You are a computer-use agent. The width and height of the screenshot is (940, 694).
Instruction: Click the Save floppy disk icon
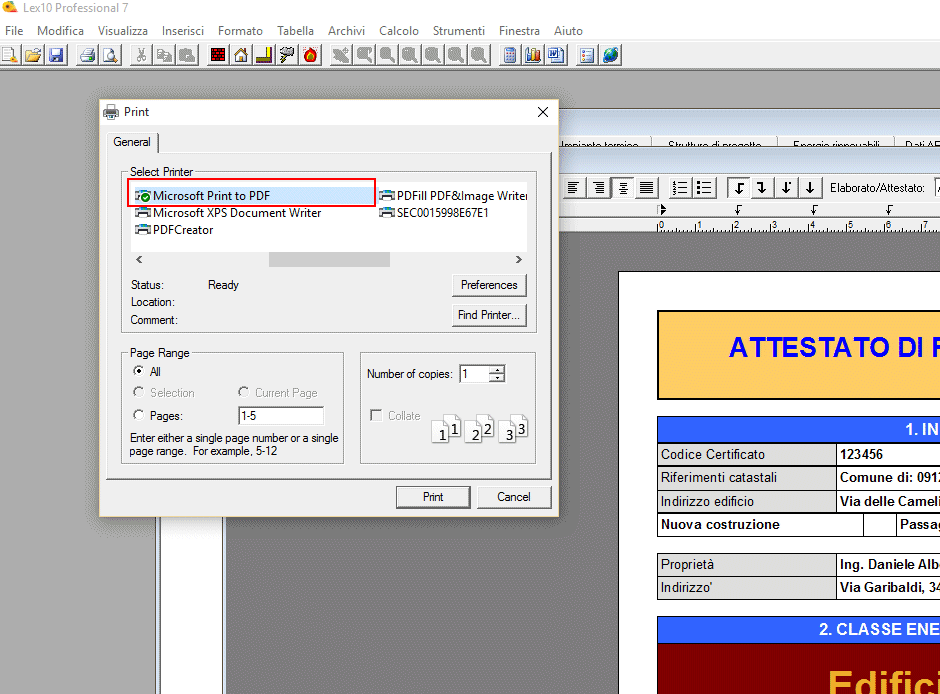tap(56, 55)
